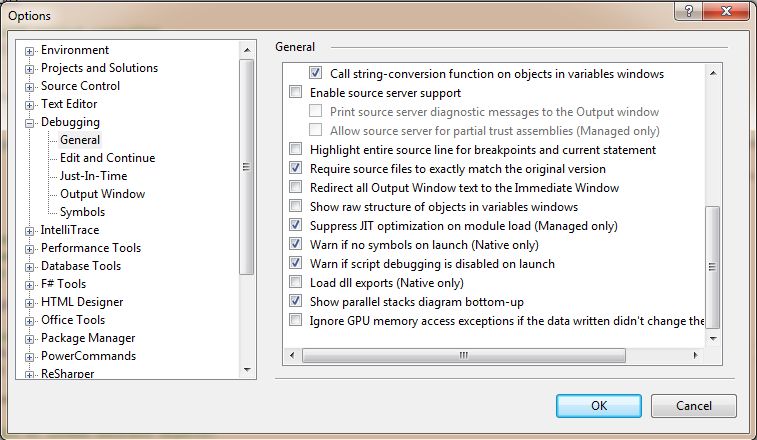This screenshot has height=440, width=757.
Task: Uncheck Show parallel stacks diagram bottom-up
Action: pyautogui.click(x=295, y=301)
